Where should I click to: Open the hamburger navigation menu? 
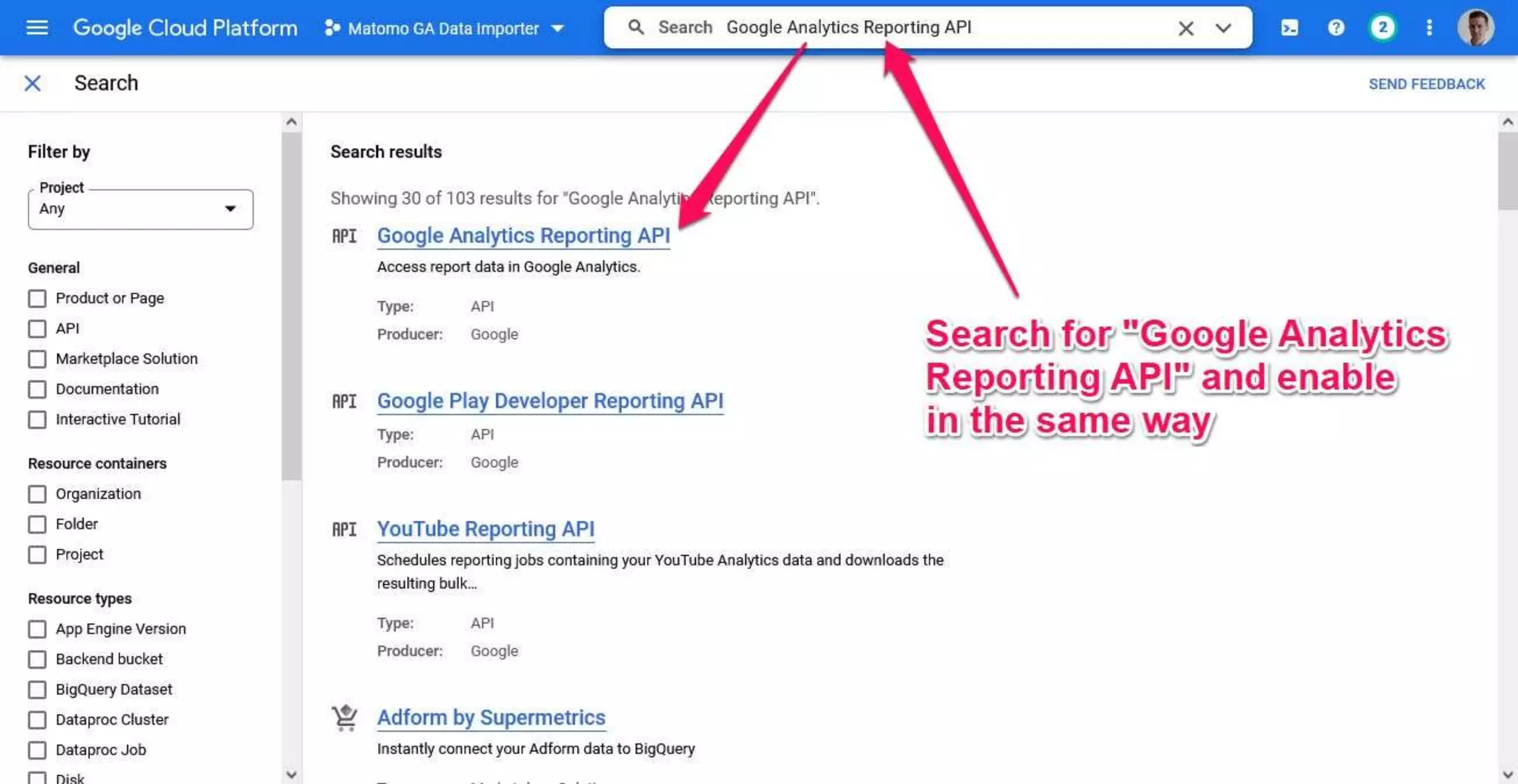click(36, 27)
